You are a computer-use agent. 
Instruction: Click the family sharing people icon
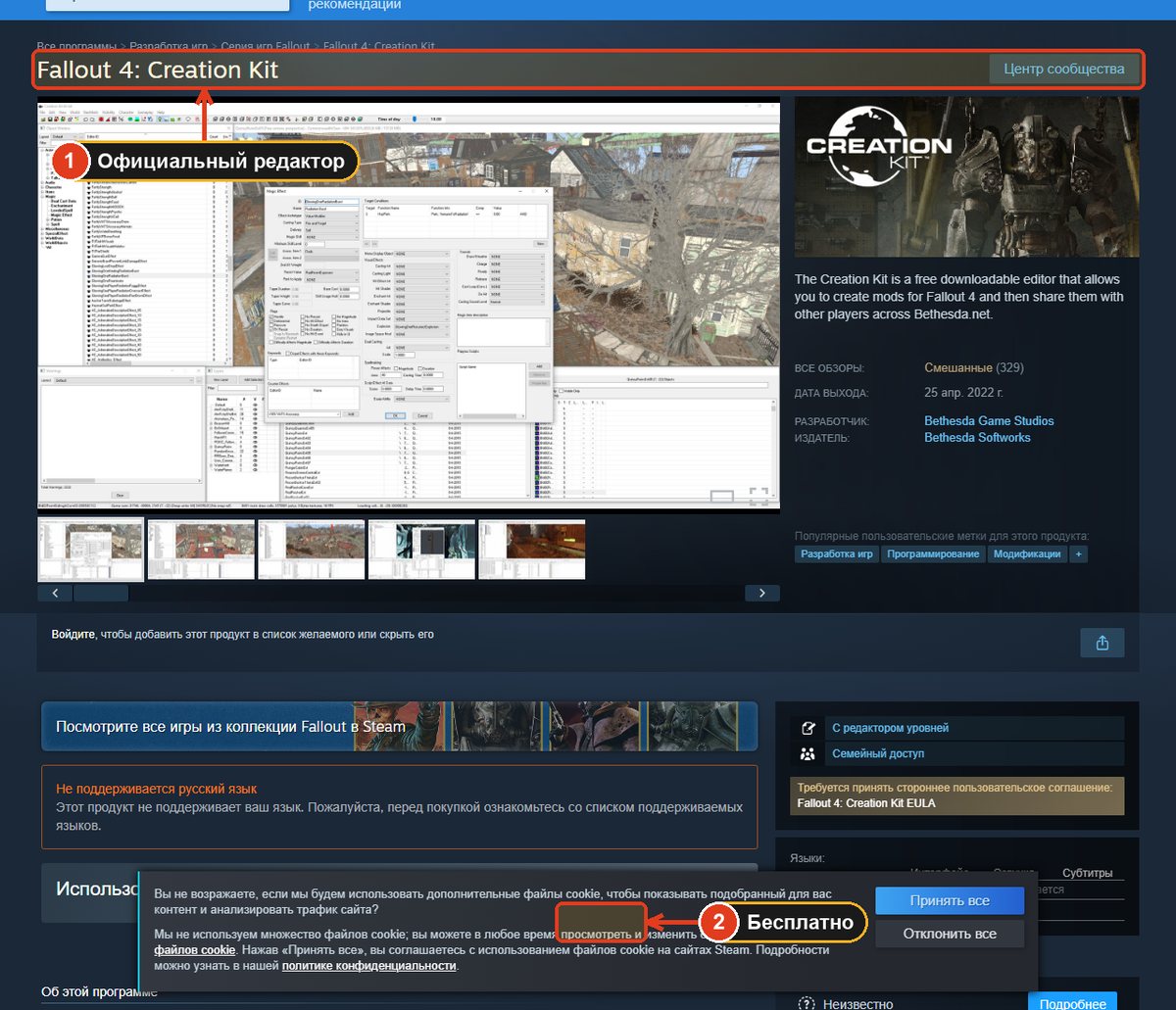(808, 754)
